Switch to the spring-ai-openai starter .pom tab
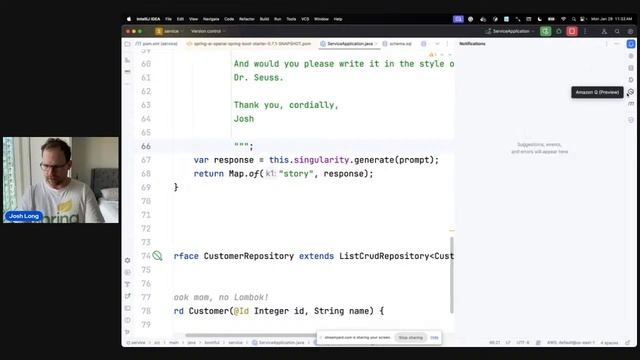Screen dimensions: 640x360 [x=249, y=44]
